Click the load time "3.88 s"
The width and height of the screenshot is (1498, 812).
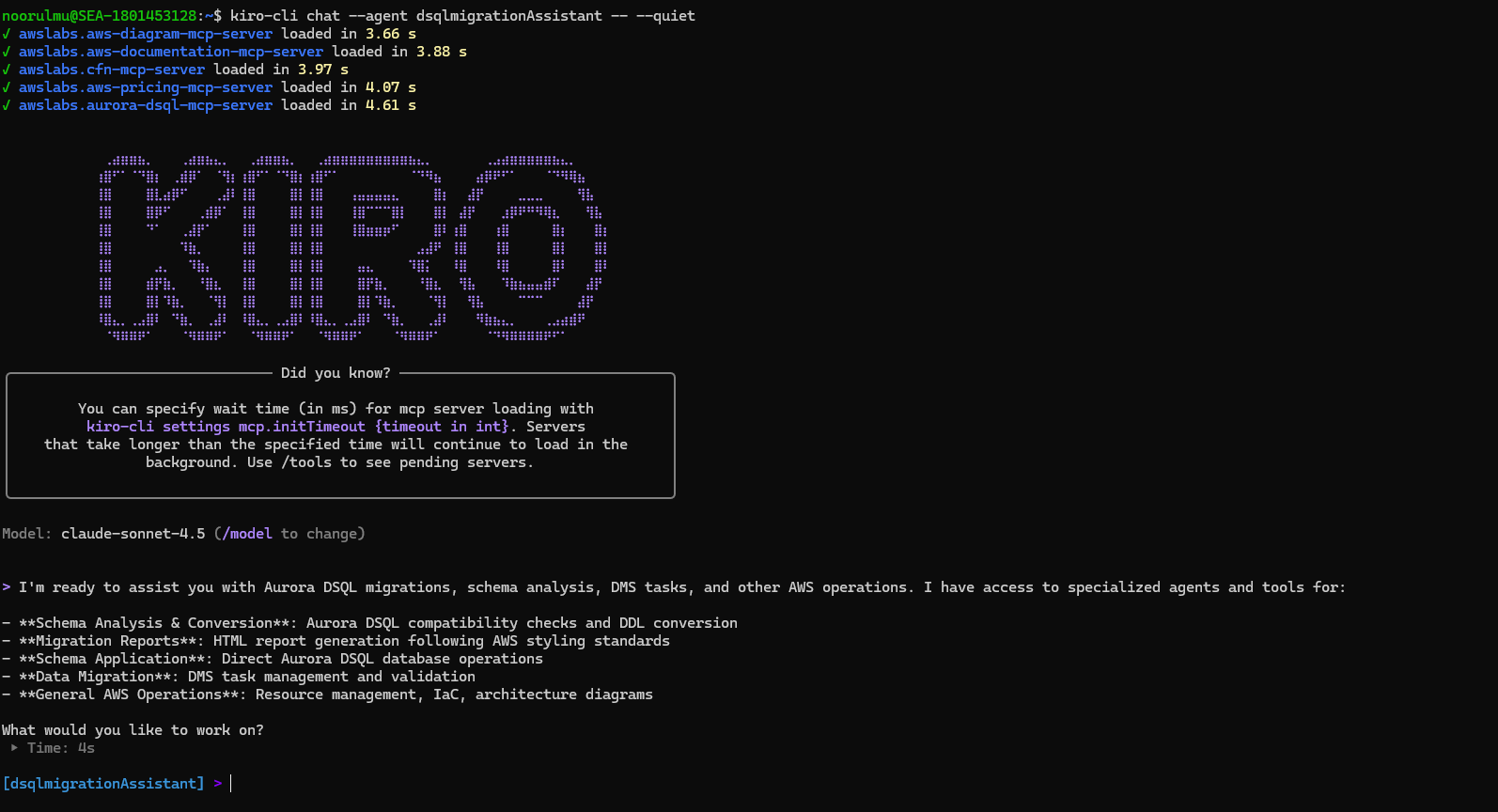(x=442, y=52)
